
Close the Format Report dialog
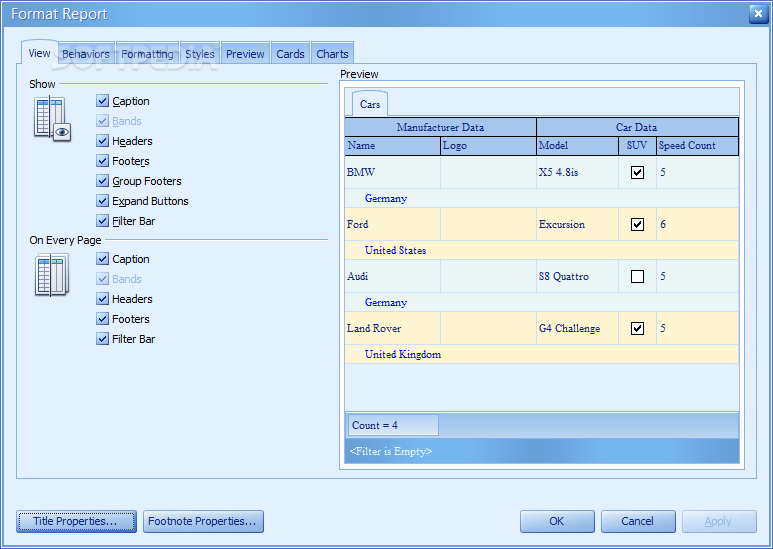click(x=758, y=14)
